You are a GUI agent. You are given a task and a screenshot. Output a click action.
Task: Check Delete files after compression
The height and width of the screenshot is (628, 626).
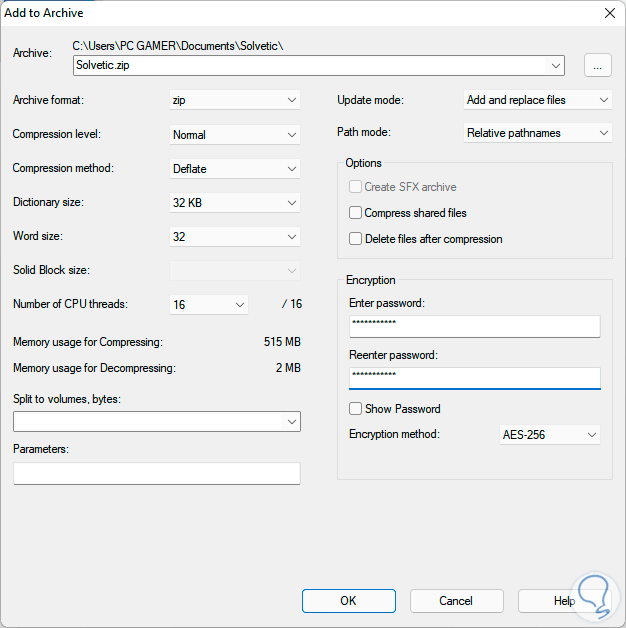[x=356, y=239]
